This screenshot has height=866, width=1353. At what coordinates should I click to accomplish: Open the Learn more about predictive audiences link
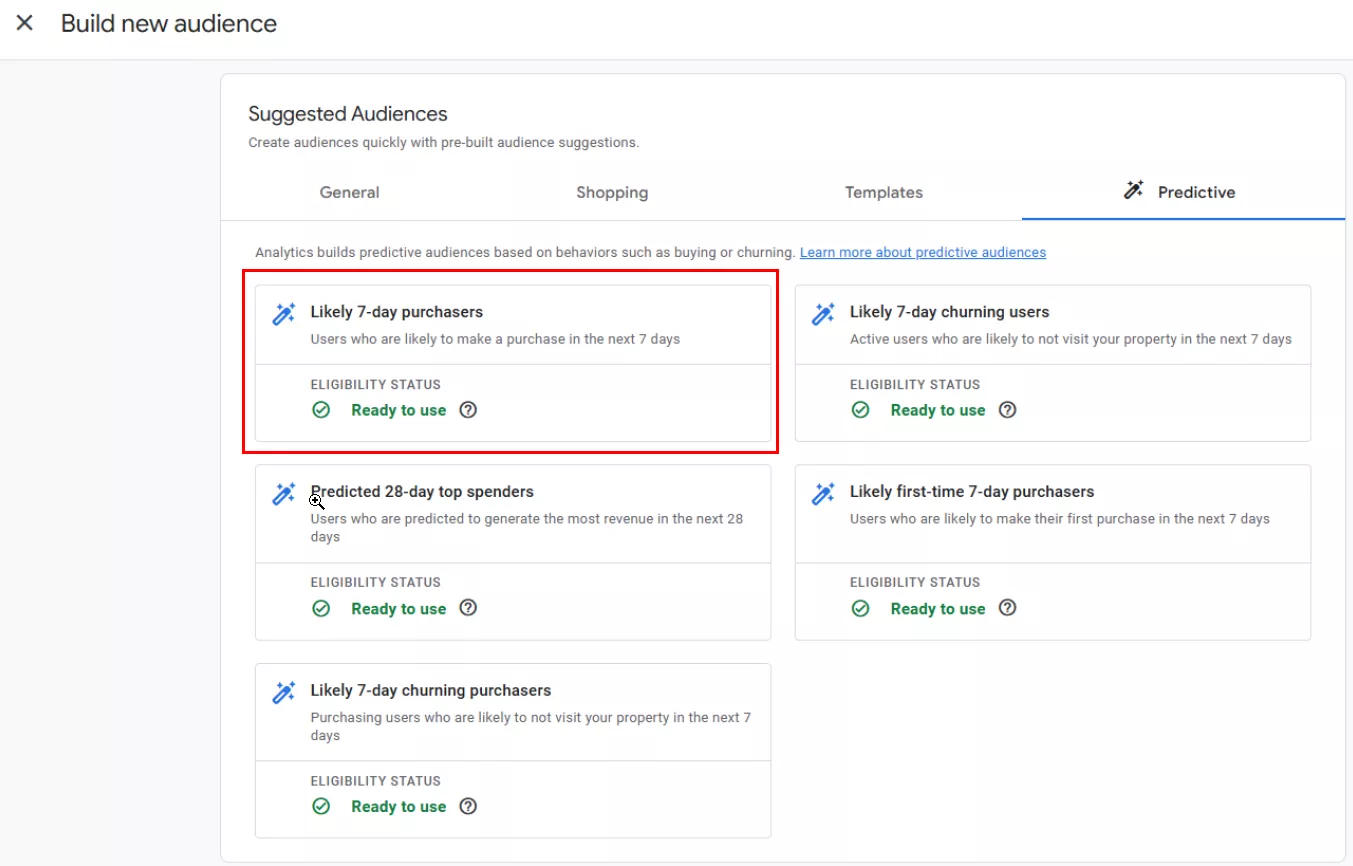[x=922, y=251]
